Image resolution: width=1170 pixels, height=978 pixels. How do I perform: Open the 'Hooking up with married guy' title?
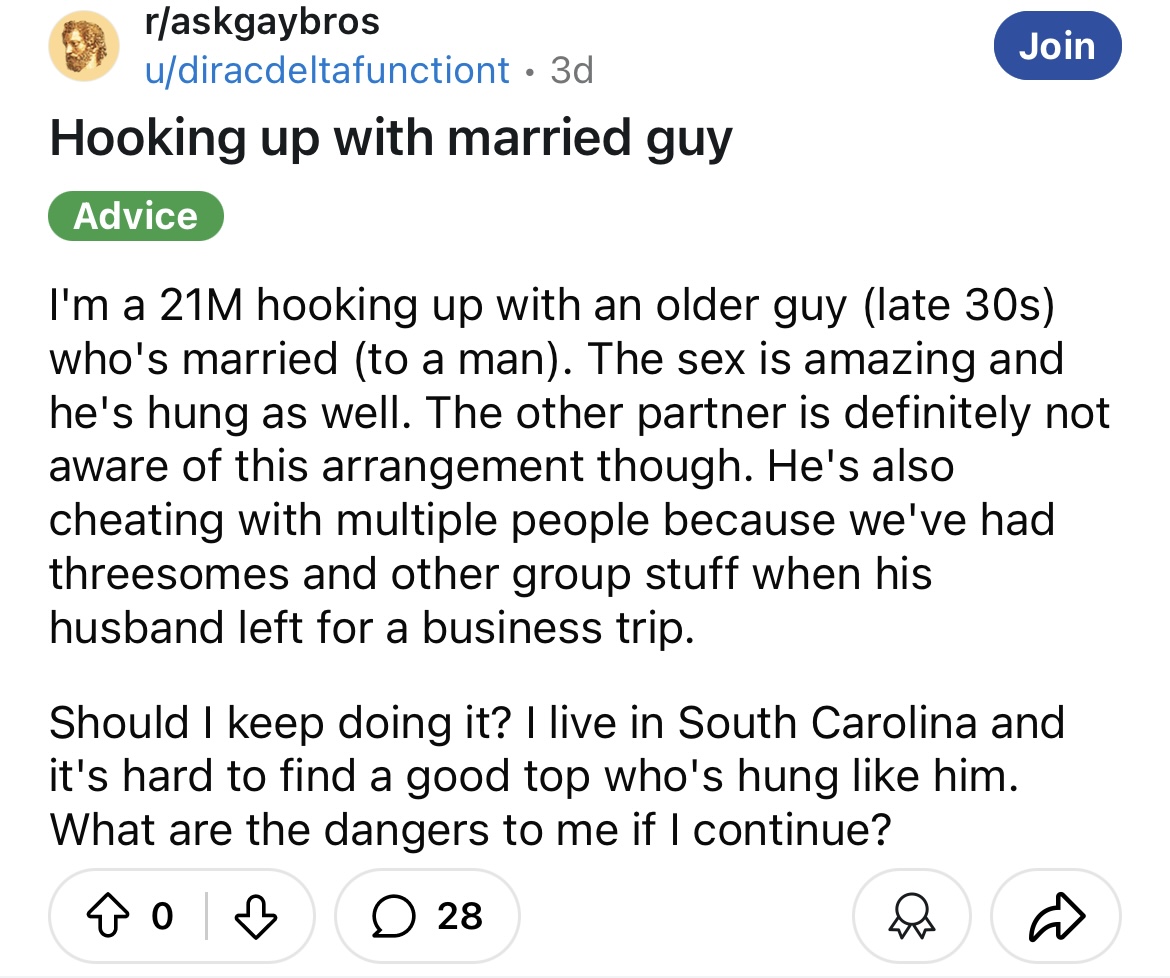pos(390,140)
